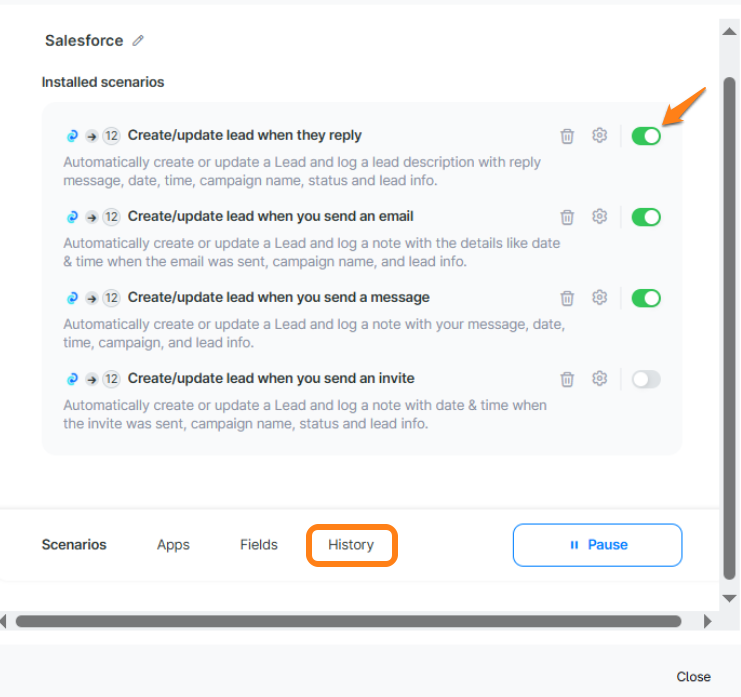Click the horizontal scrollbar right arrow
This screenshot has width=741, height=697.
[708, 621]
